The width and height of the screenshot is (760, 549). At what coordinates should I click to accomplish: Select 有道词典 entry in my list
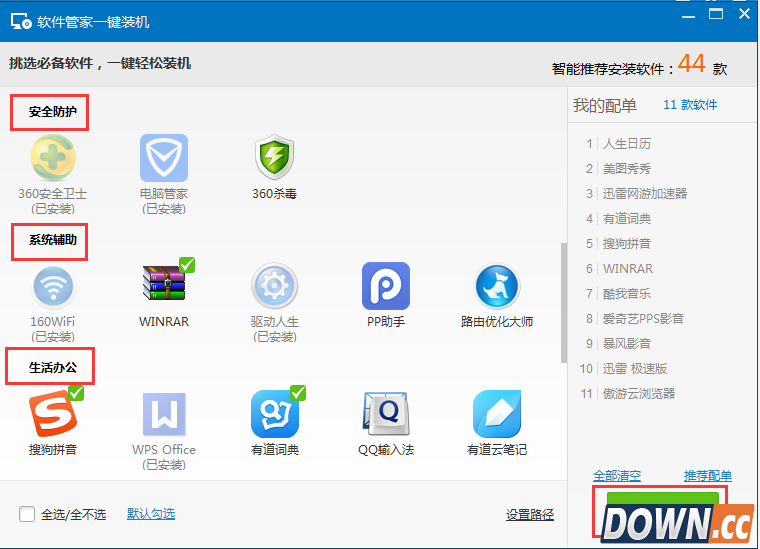[x=627, y=219]
